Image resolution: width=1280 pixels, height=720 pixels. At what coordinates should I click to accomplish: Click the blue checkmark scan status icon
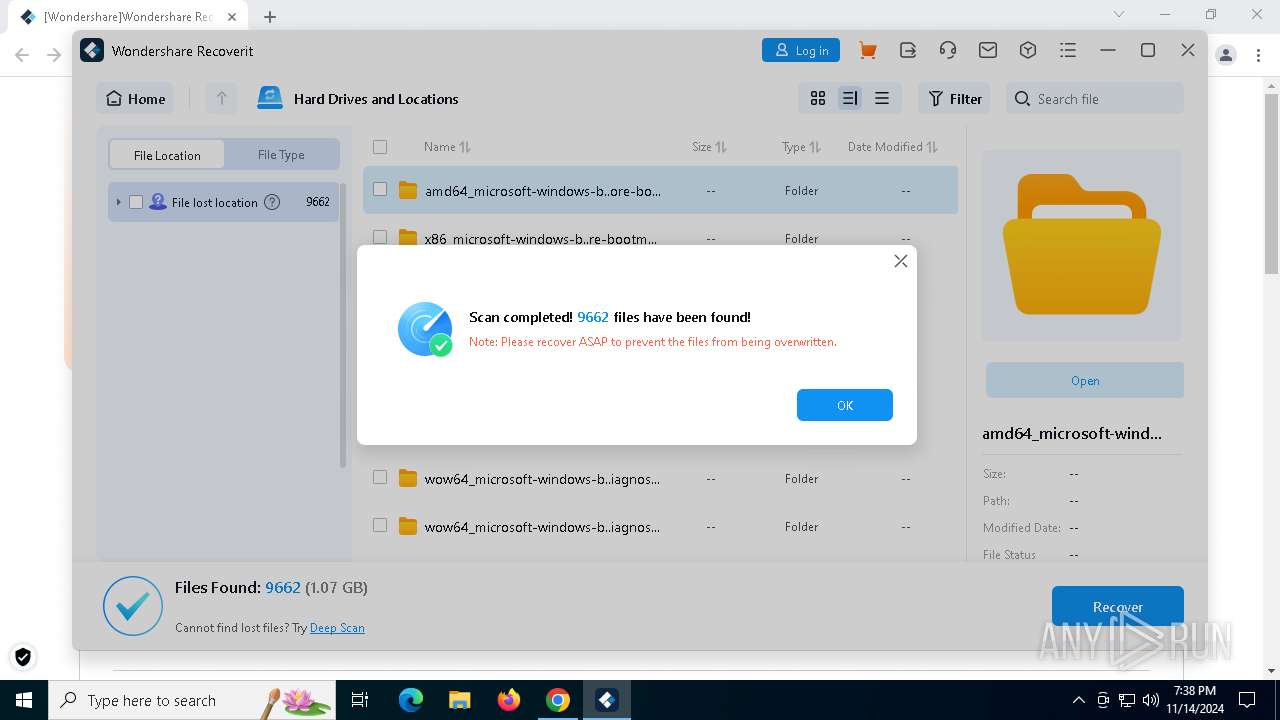(133, 606)
